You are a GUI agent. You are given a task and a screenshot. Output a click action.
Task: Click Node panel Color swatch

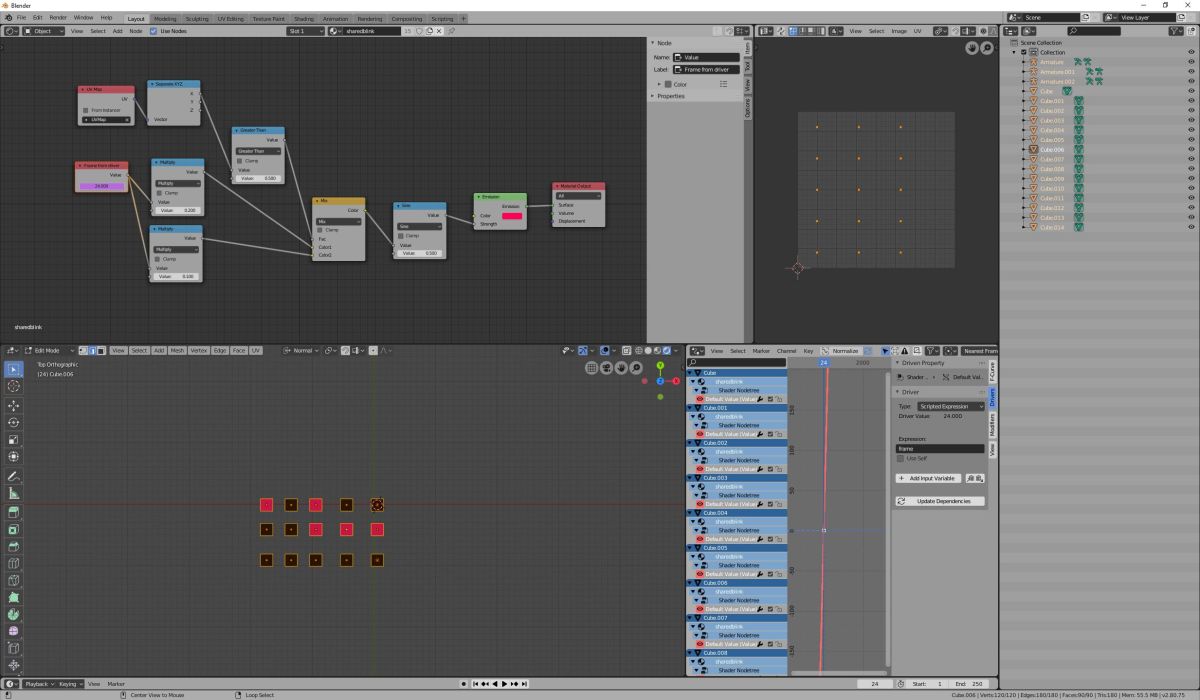tap(668, 84)
